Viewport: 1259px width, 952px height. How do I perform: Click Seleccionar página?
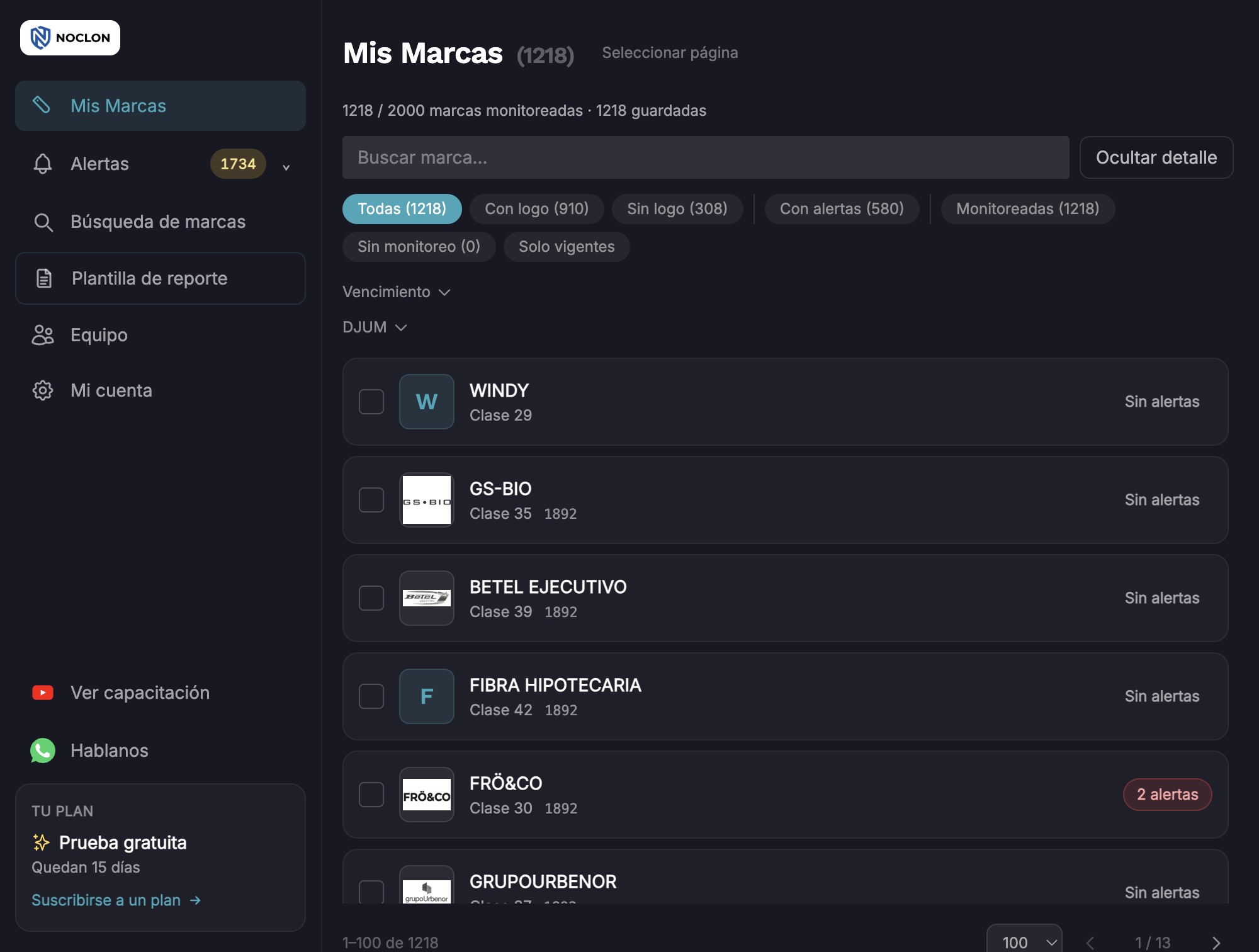(670, 53)
